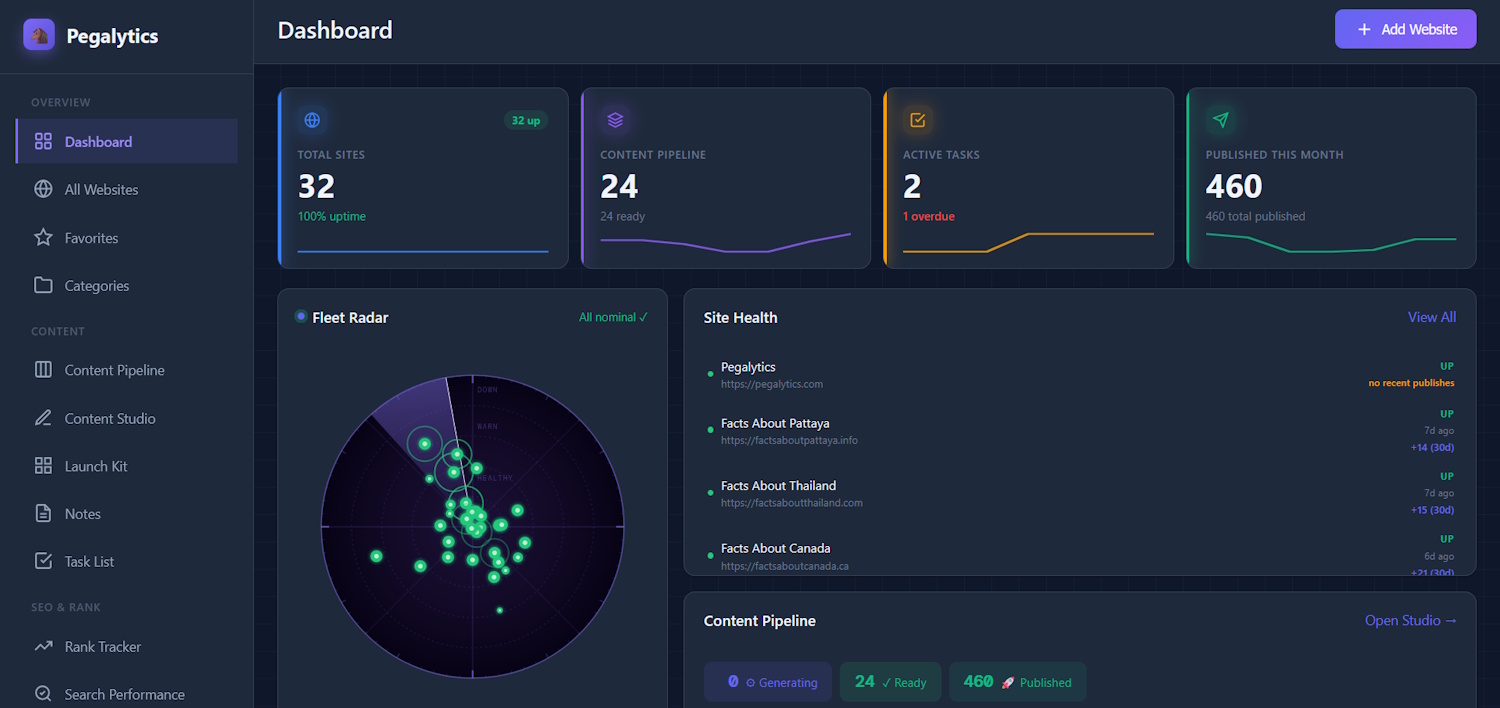Click the blue dot beside Fleet Radar title
The image size is (1500, 708).
301,316
